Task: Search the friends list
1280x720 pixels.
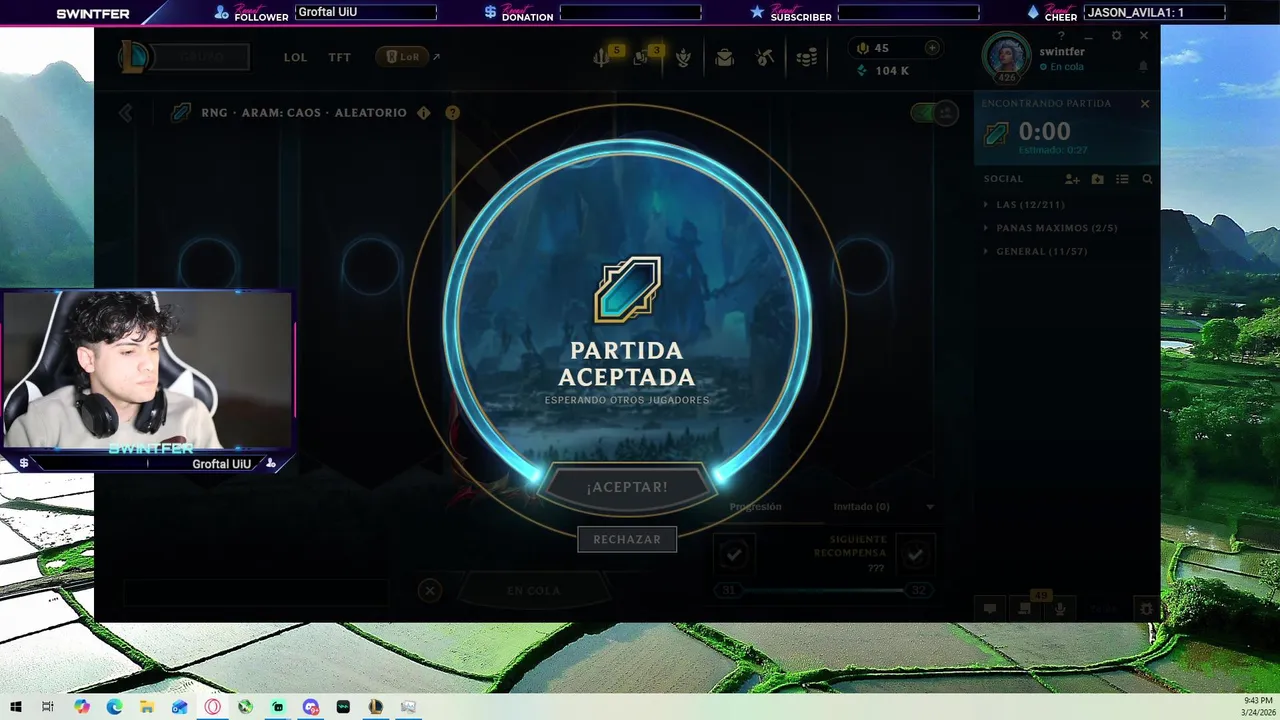Action: (x=1147, y=179)
